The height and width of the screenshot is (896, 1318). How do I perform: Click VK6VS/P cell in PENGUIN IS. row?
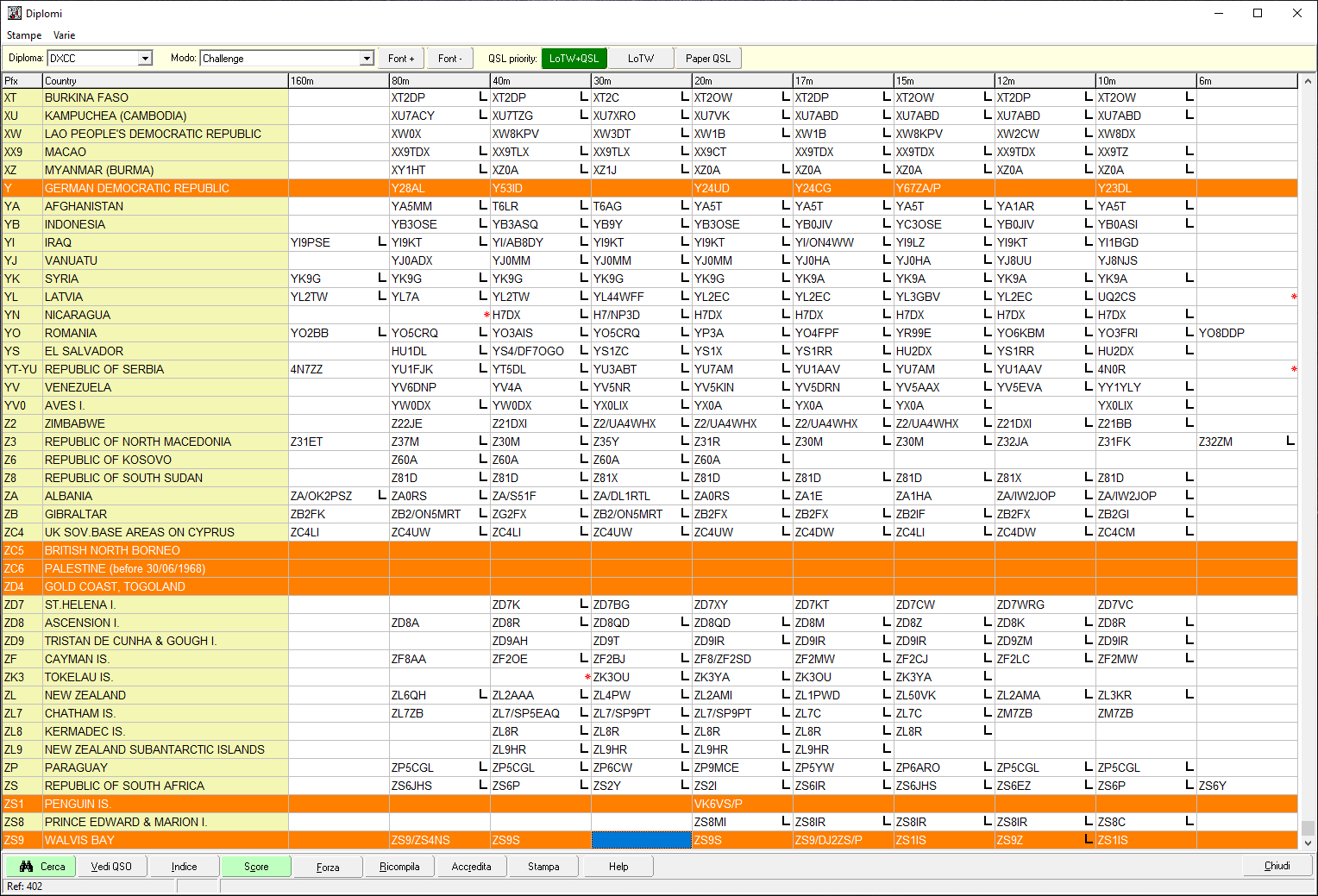pyautogui.click(x=743, y=804)
